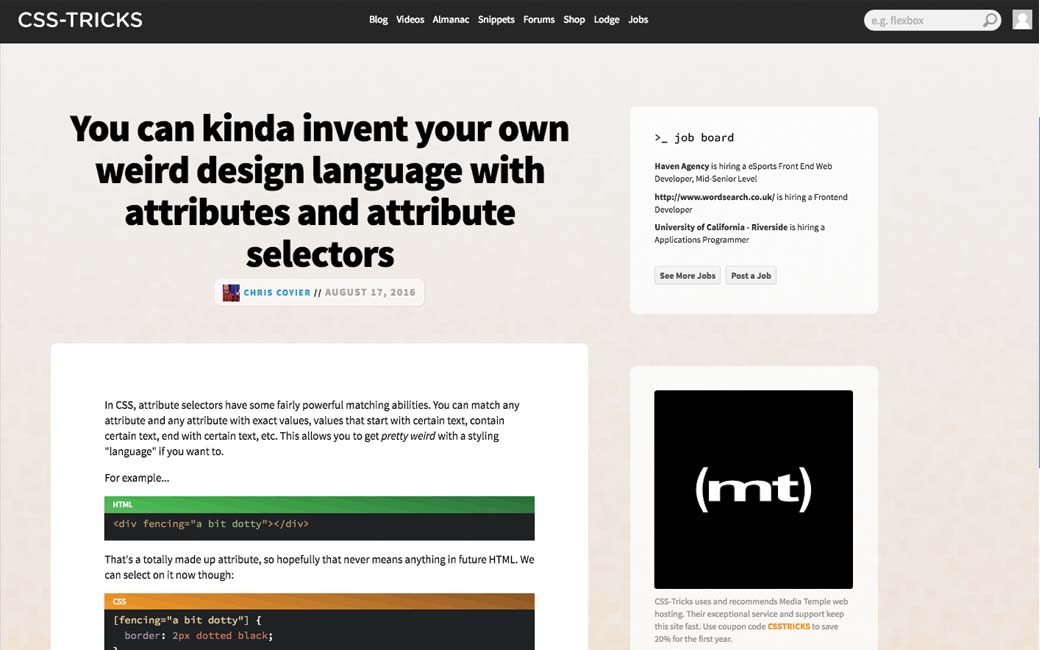Viewport: 1040px width, 650px height.
Task: Click the CSSTRICKS coupon code link
Action: (789, 626)
